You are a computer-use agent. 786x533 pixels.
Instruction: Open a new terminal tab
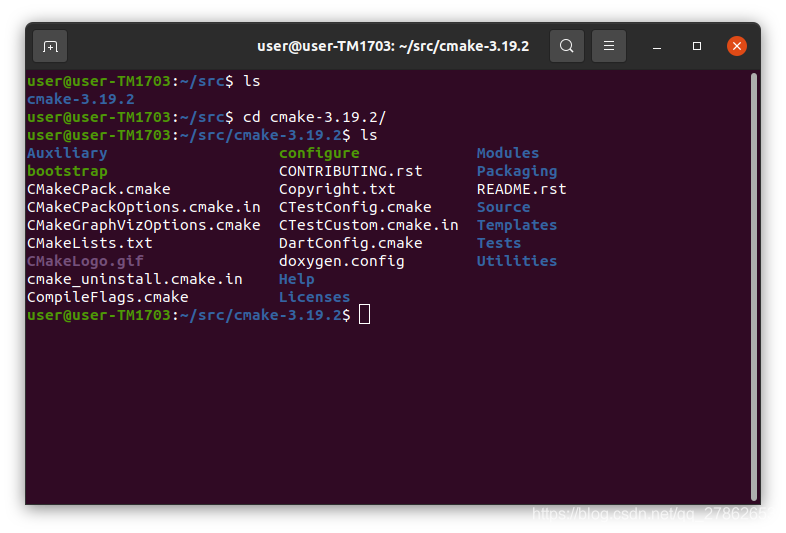[50, 46]
